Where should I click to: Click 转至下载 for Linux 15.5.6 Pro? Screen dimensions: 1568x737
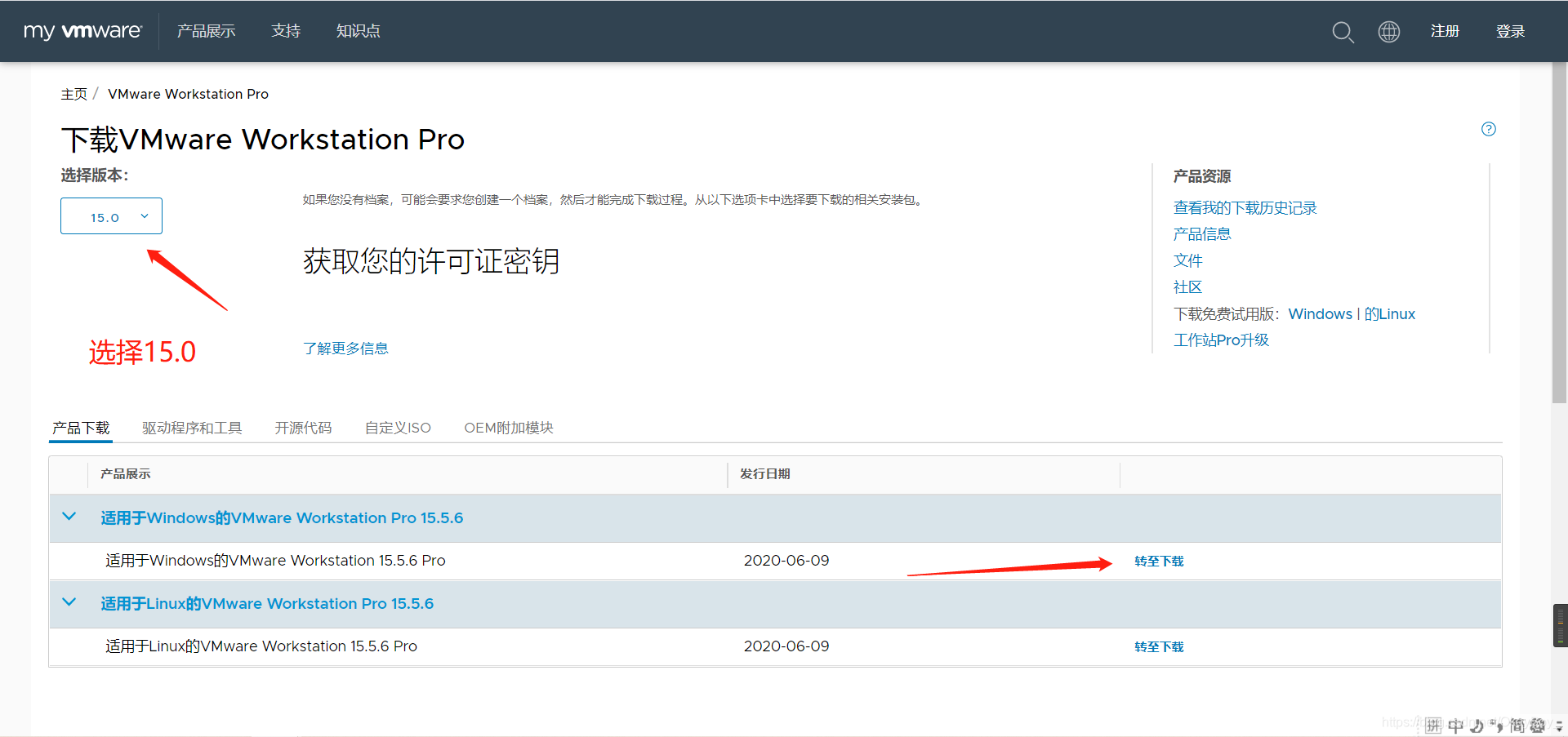coord(1159,647)
